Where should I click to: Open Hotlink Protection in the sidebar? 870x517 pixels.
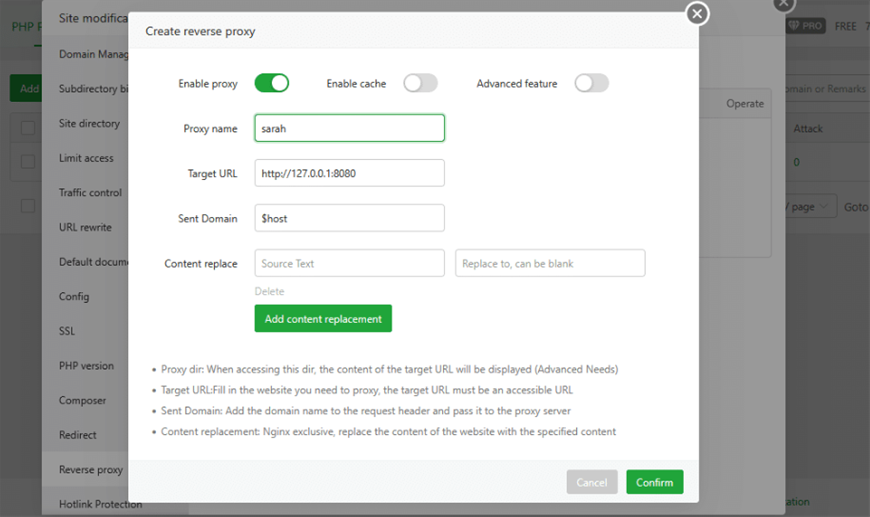click(100, 504)
